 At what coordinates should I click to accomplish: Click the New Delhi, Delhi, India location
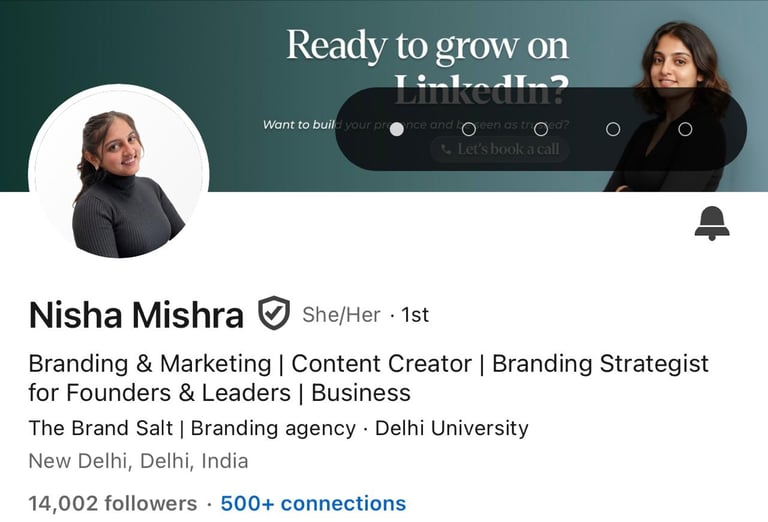pyautogui.click(x=138, y=461)
